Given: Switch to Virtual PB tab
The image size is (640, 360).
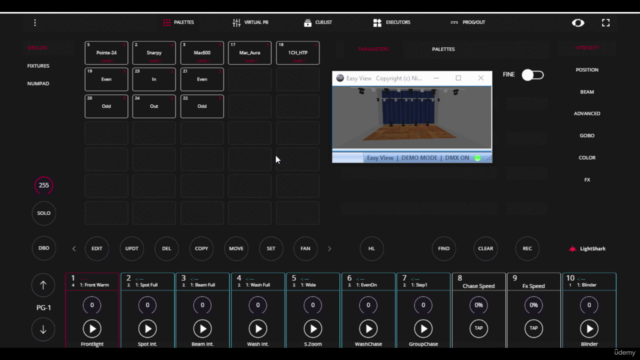Looking at the screenshot, I should click(251, 22).
